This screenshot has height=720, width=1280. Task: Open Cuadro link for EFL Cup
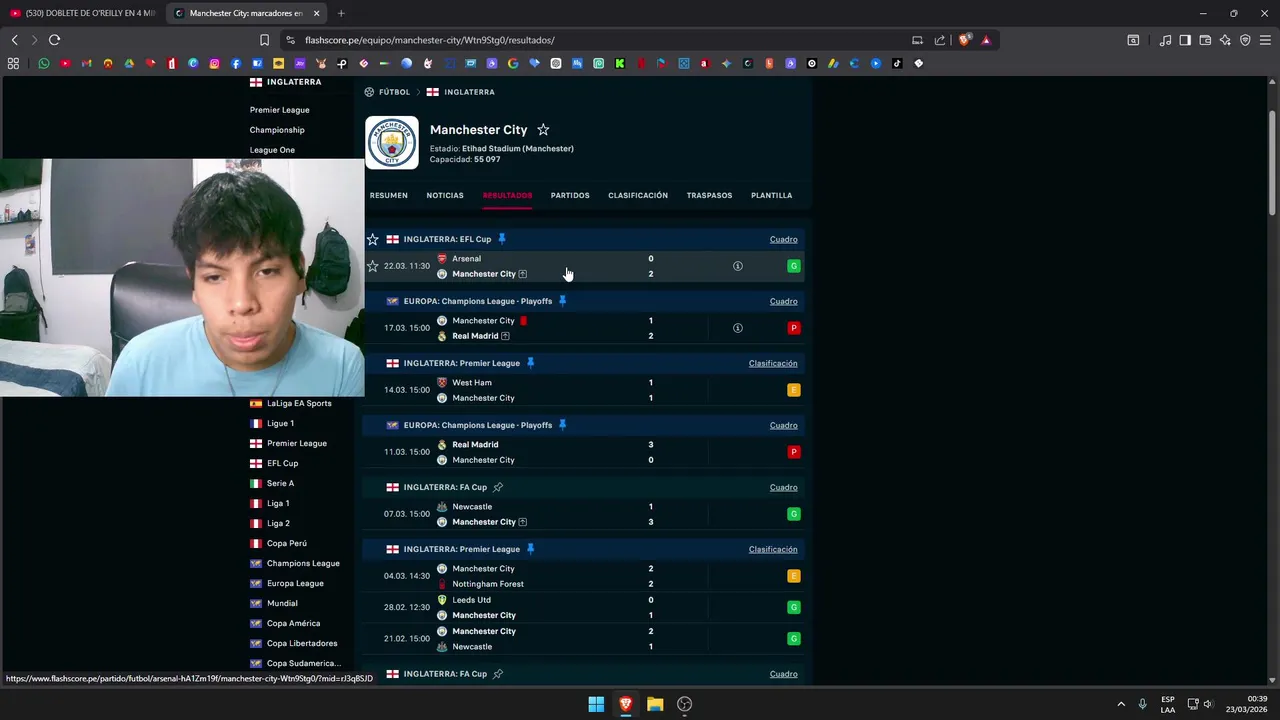pyautogui.click(x=784, y=240)
